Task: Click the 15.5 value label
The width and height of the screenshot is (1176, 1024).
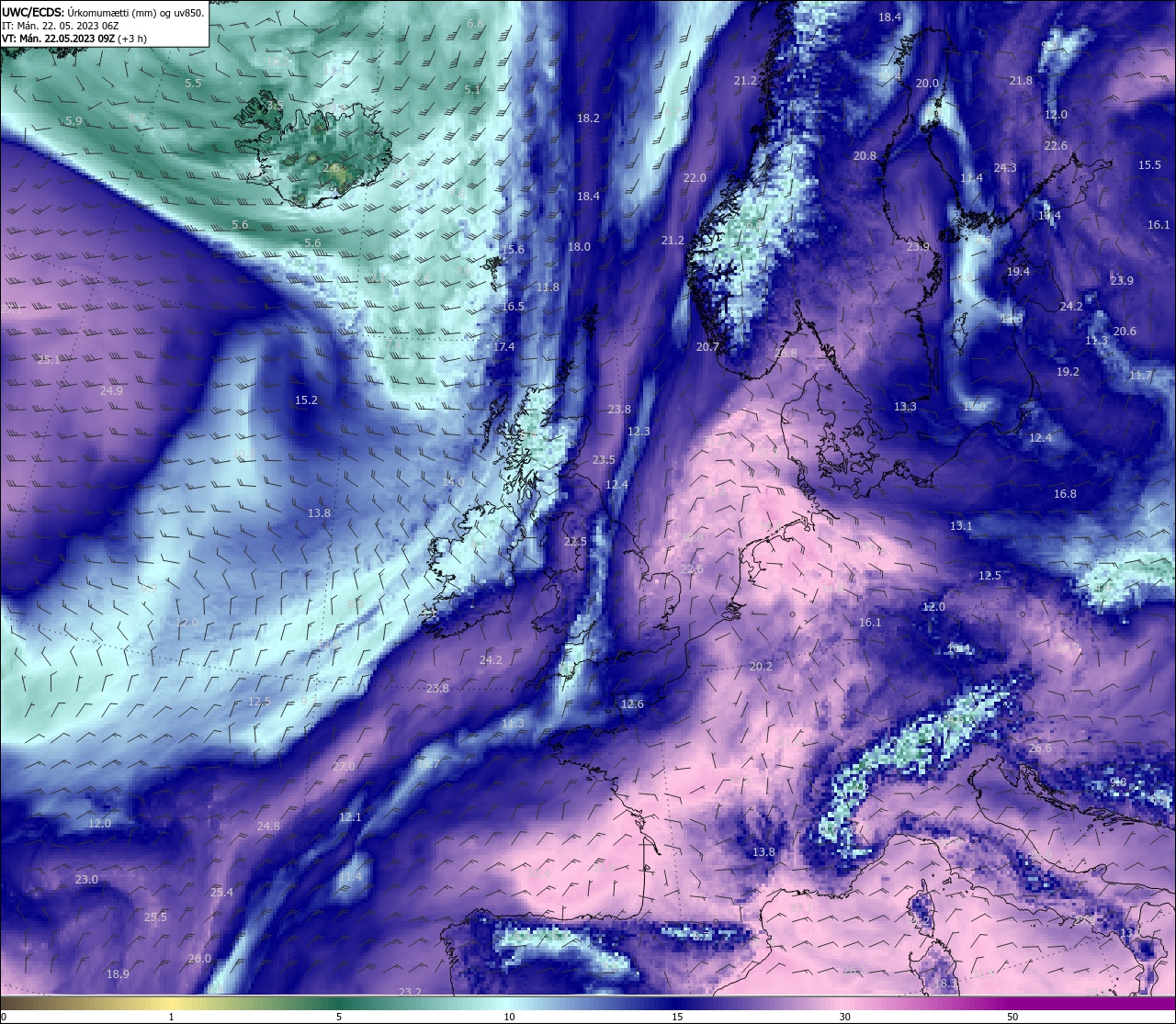Action: tap(1149, 164)
